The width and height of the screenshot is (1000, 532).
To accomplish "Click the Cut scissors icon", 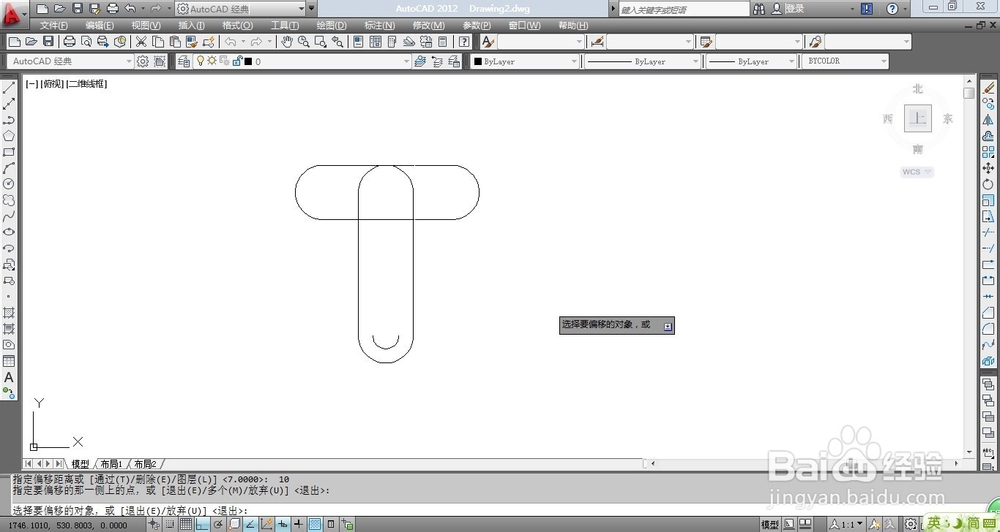I will [141, 41].
